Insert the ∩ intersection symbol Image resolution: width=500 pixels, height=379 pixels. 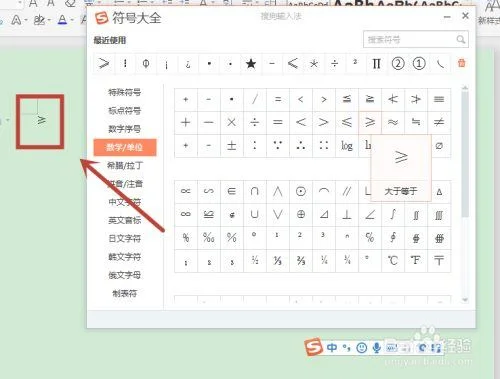click(x=255, y=191)
